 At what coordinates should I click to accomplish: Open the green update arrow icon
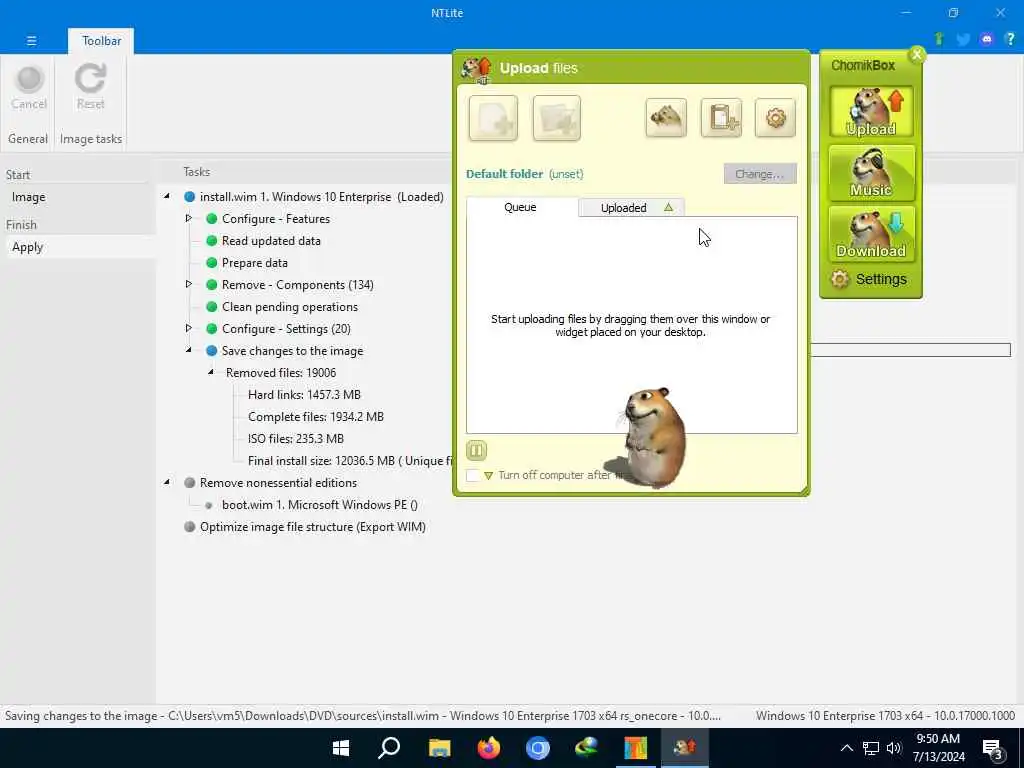(x=939, y=39)
